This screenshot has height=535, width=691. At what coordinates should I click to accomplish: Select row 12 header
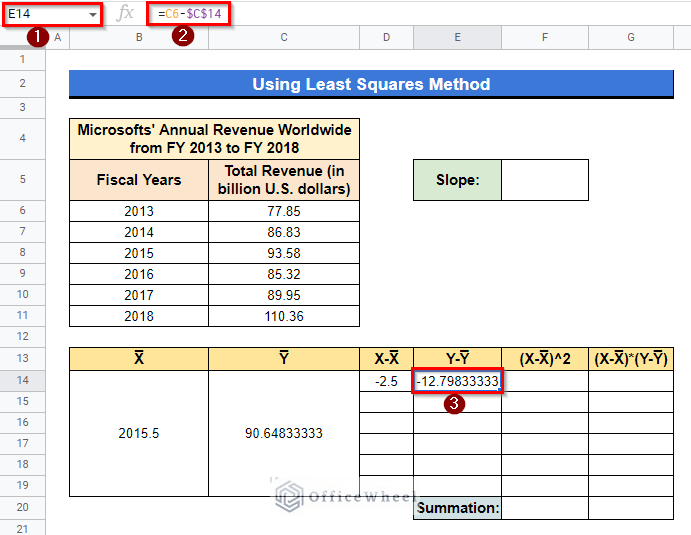click(22, 337)
